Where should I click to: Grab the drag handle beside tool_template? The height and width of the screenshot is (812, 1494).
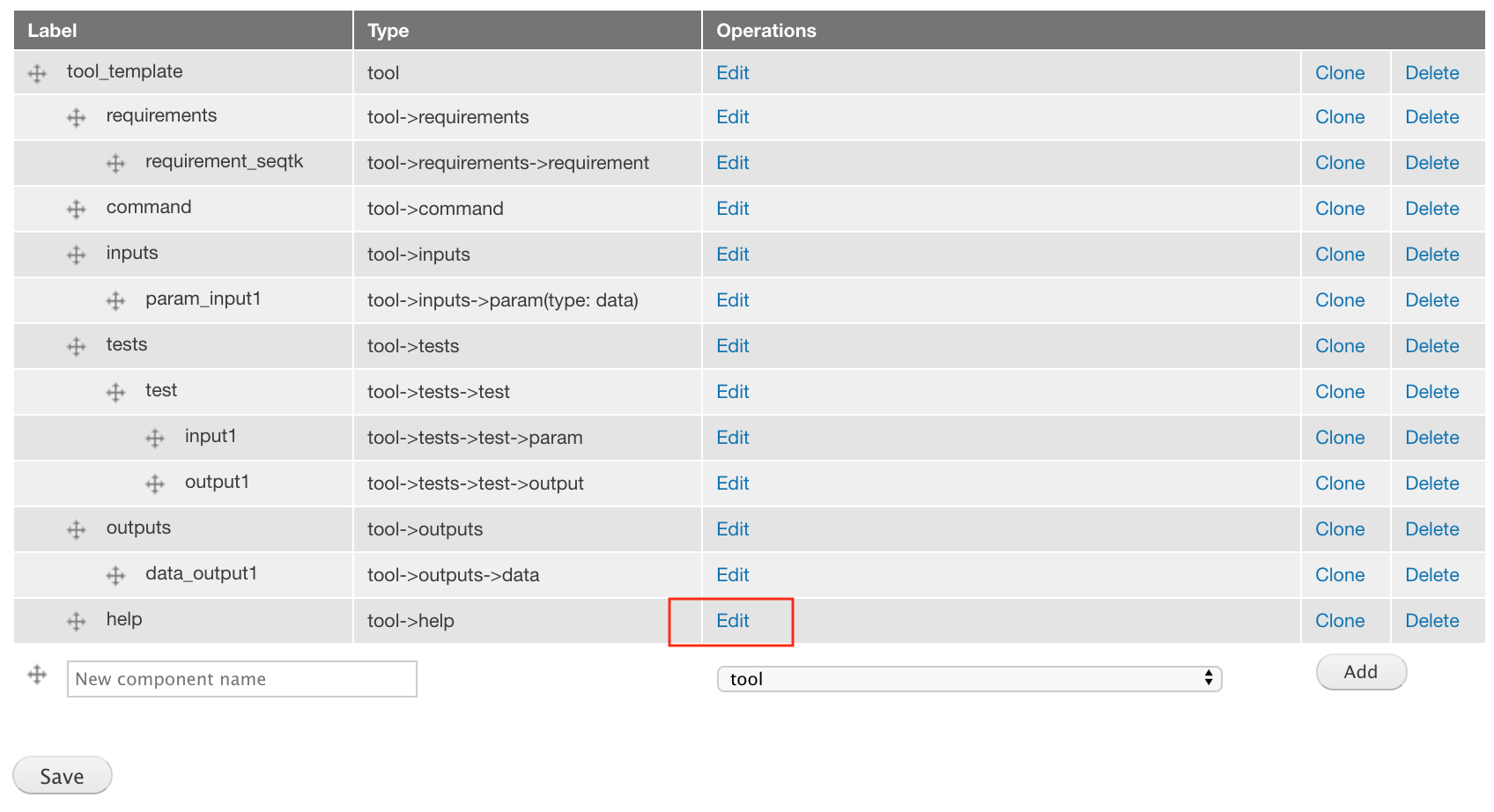pos(37,73)
